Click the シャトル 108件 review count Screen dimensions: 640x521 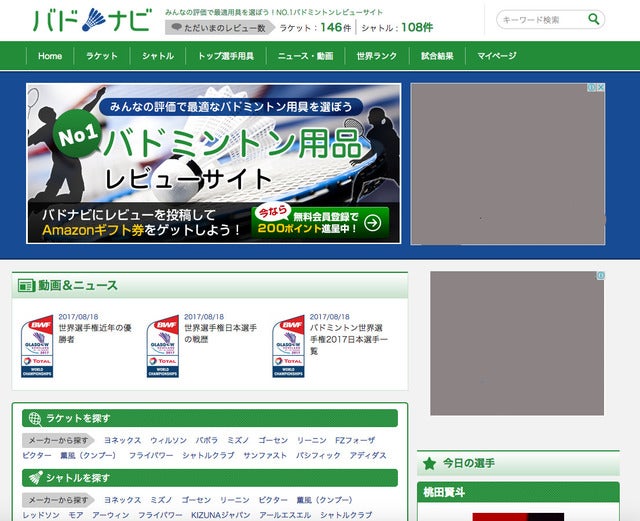[397, 27]
